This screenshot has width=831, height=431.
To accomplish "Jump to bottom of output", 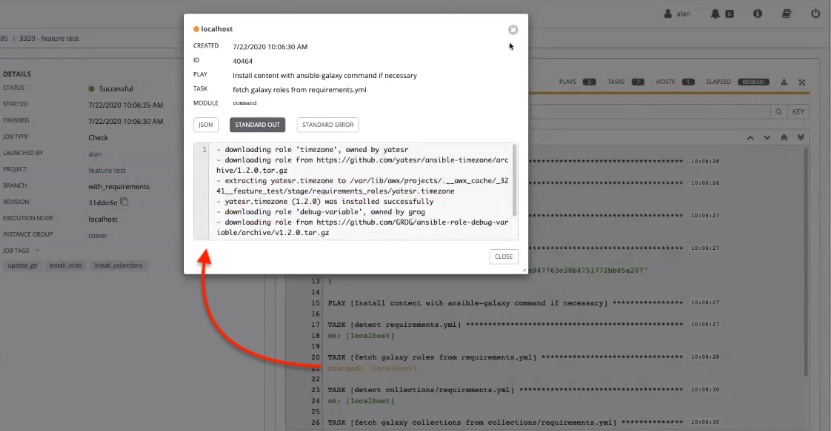I will pyautogui.click(x=801, y=137).
